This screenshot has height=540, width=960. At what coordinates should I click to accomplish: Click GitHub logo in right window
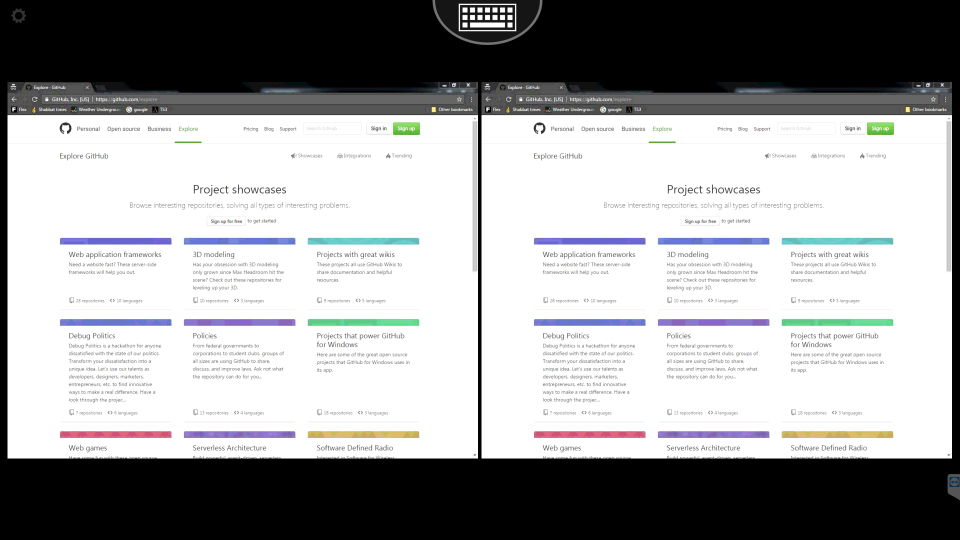click(x=539, y=129)
